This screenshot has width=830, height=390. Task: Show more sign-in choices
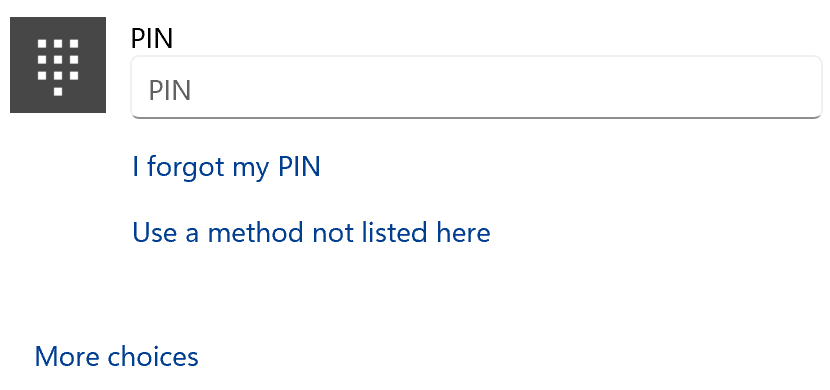click(x=116, y=356)
